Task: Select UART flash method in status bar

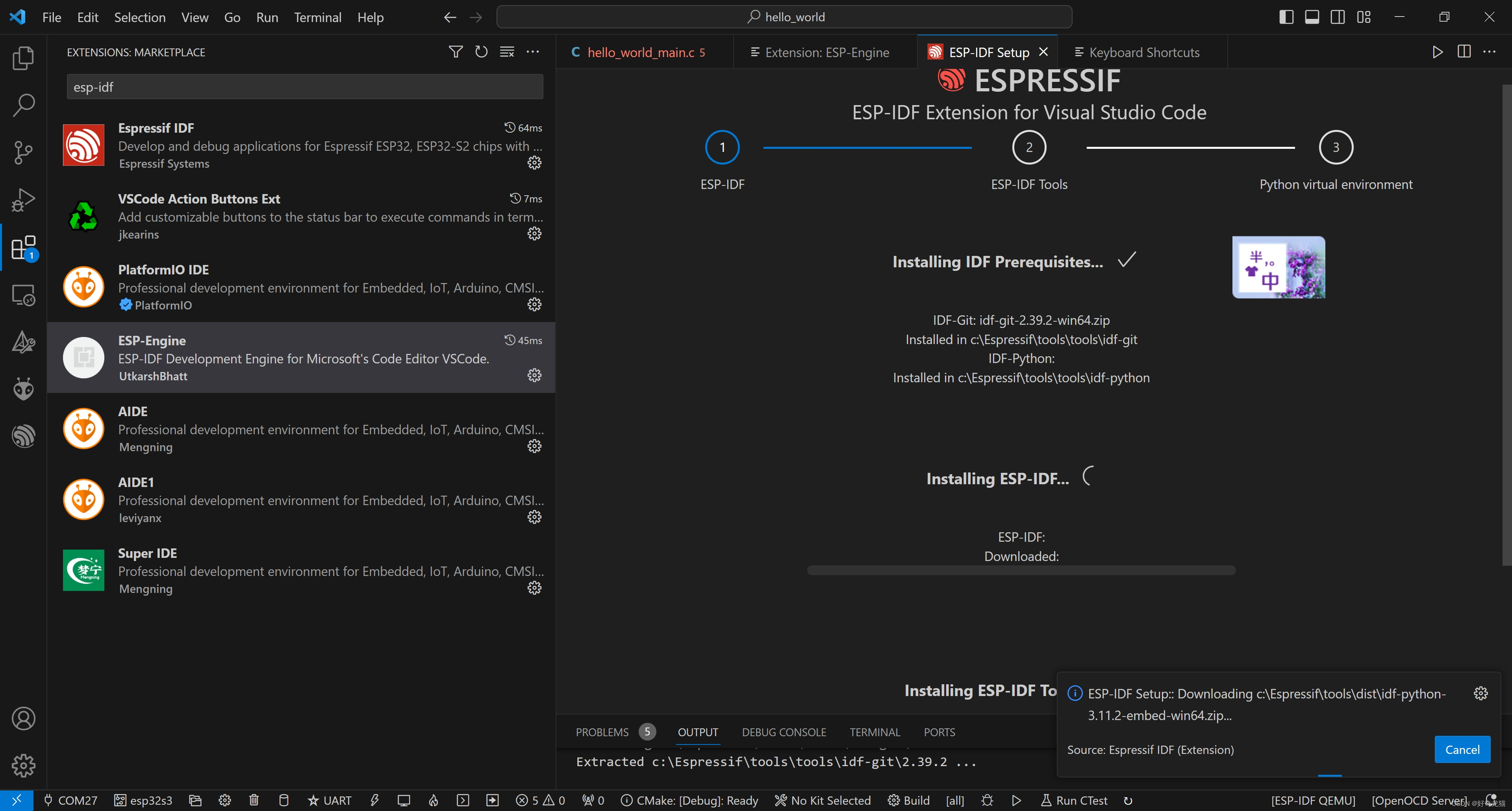Action: [x=329, y=800]
